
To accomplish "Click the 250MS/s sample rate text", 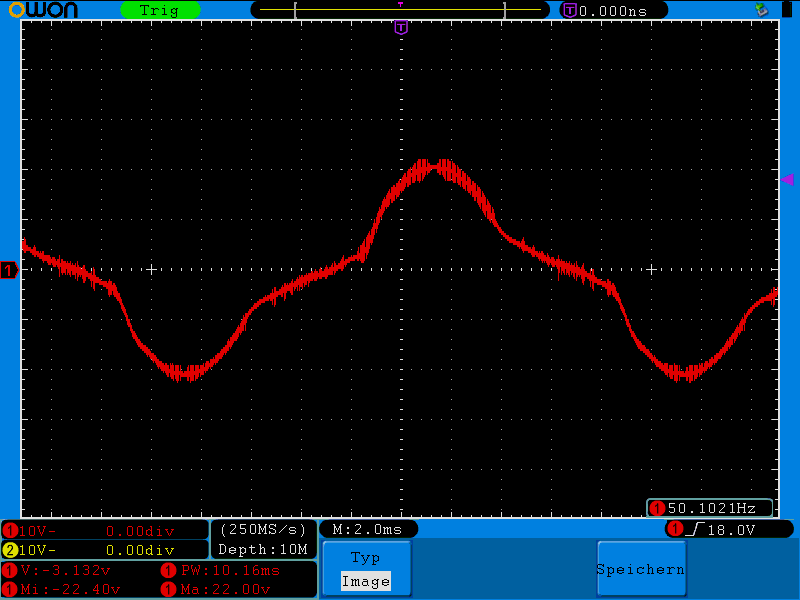I will pos(263,530).
